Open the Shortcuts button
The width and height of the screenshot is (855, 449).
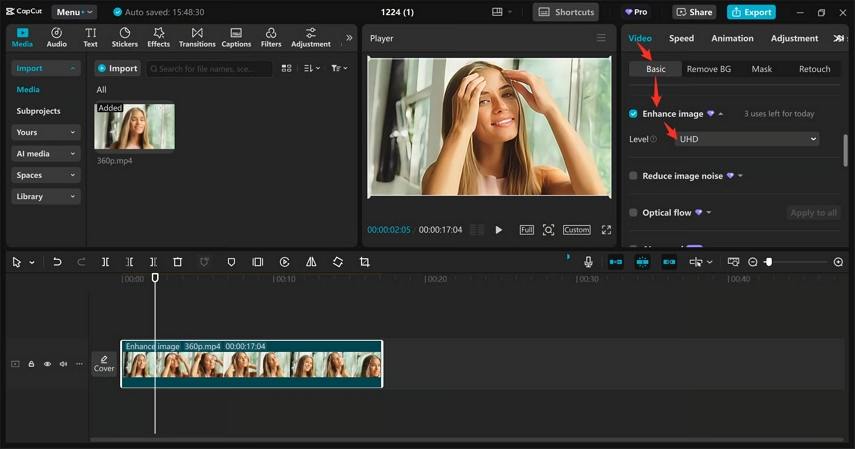tap(565, 12)
